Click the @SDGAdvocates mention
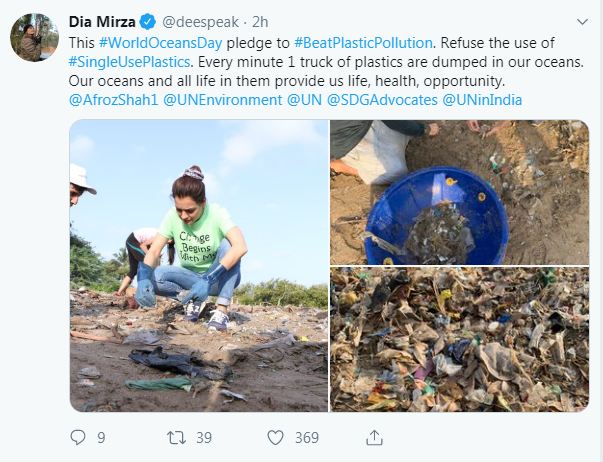 [381, 99]
